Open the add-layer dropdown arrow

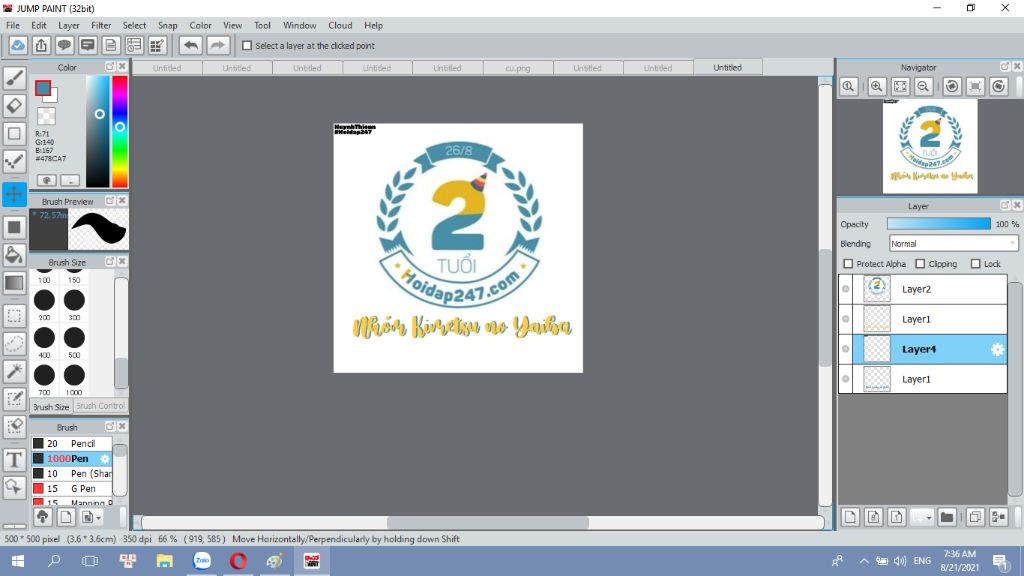[929, 517]
